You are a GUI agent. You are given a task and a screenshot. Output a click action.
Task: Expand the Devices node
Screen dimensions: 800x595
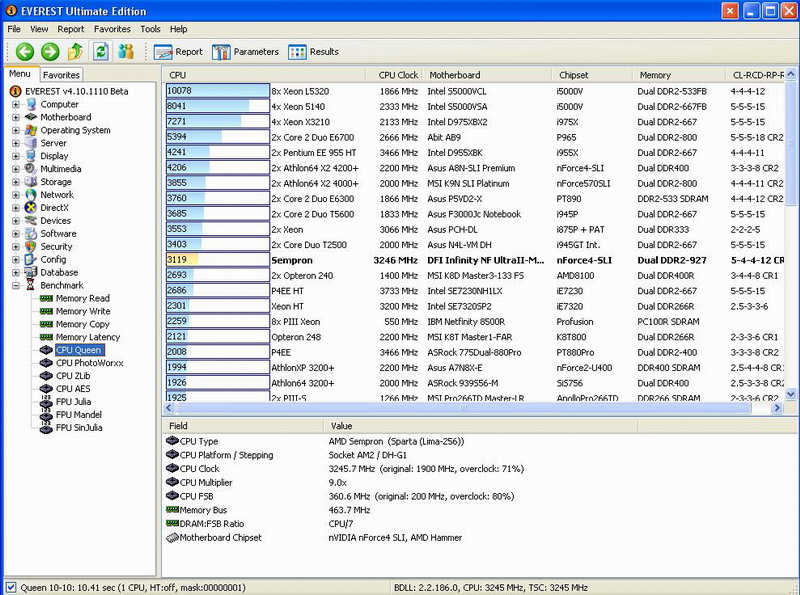(x=16, y=220)
